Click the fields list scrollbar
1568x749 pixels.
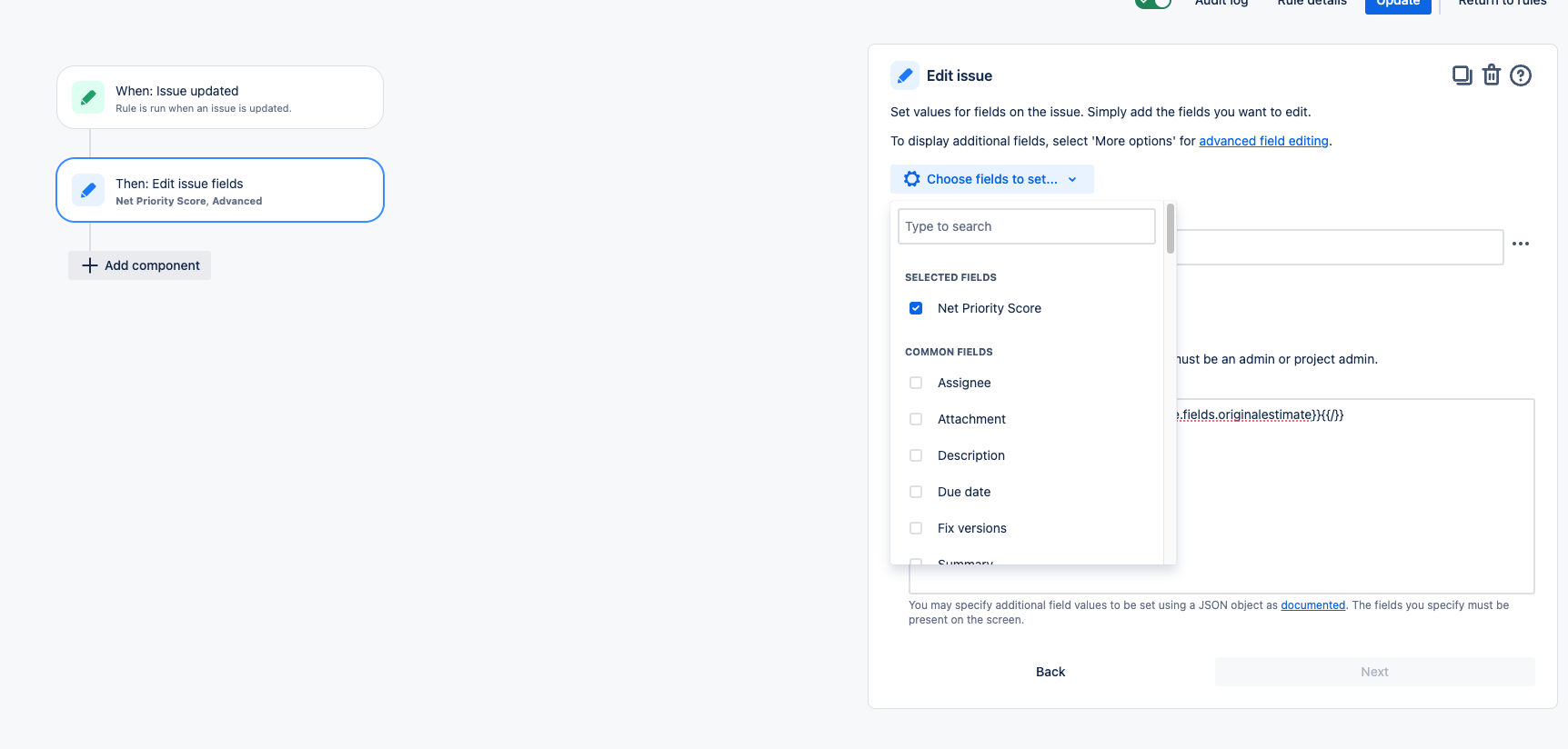pos(1171,229)
